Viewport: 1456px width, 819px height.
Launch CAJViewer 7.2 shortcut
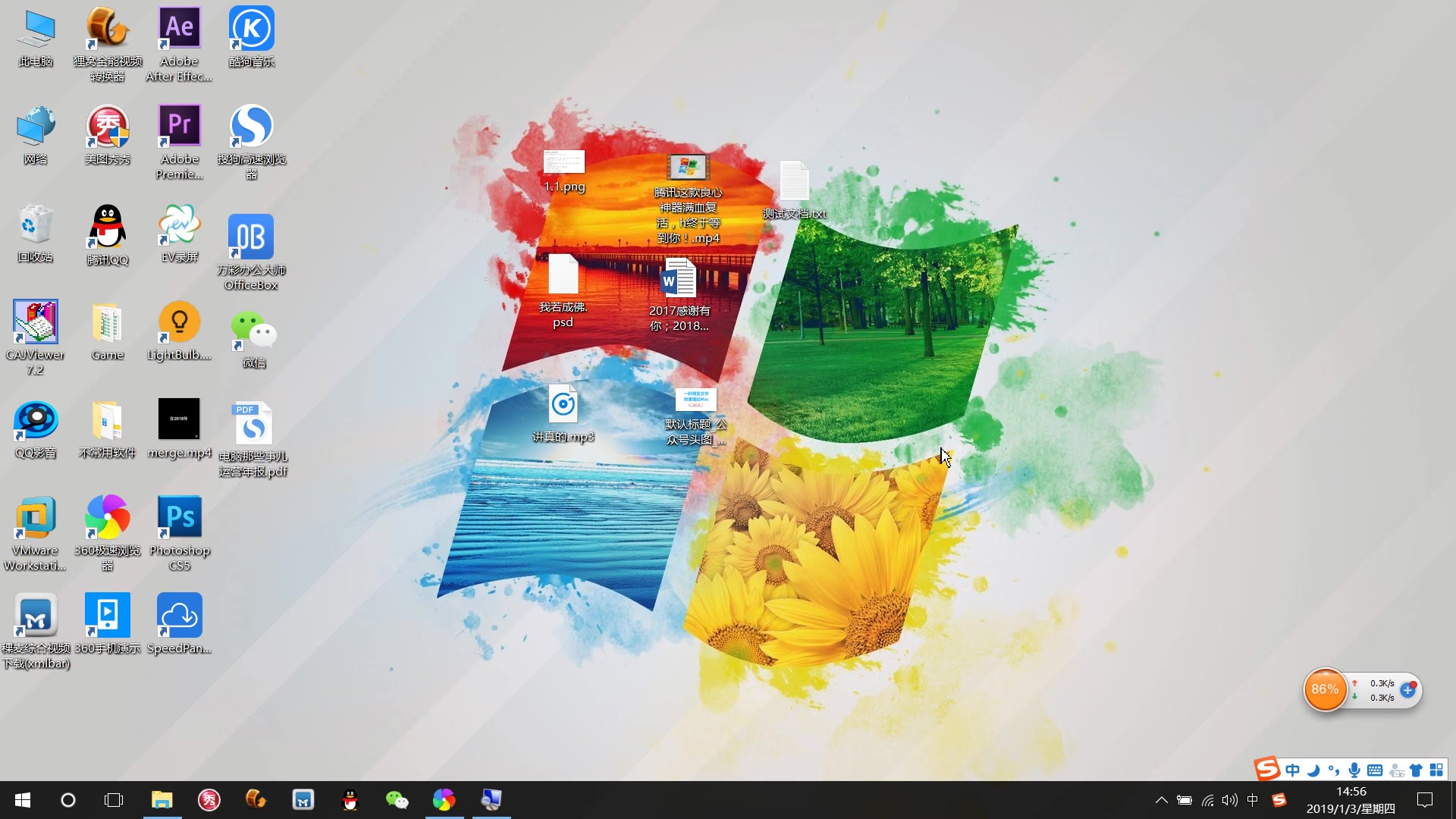36,337
